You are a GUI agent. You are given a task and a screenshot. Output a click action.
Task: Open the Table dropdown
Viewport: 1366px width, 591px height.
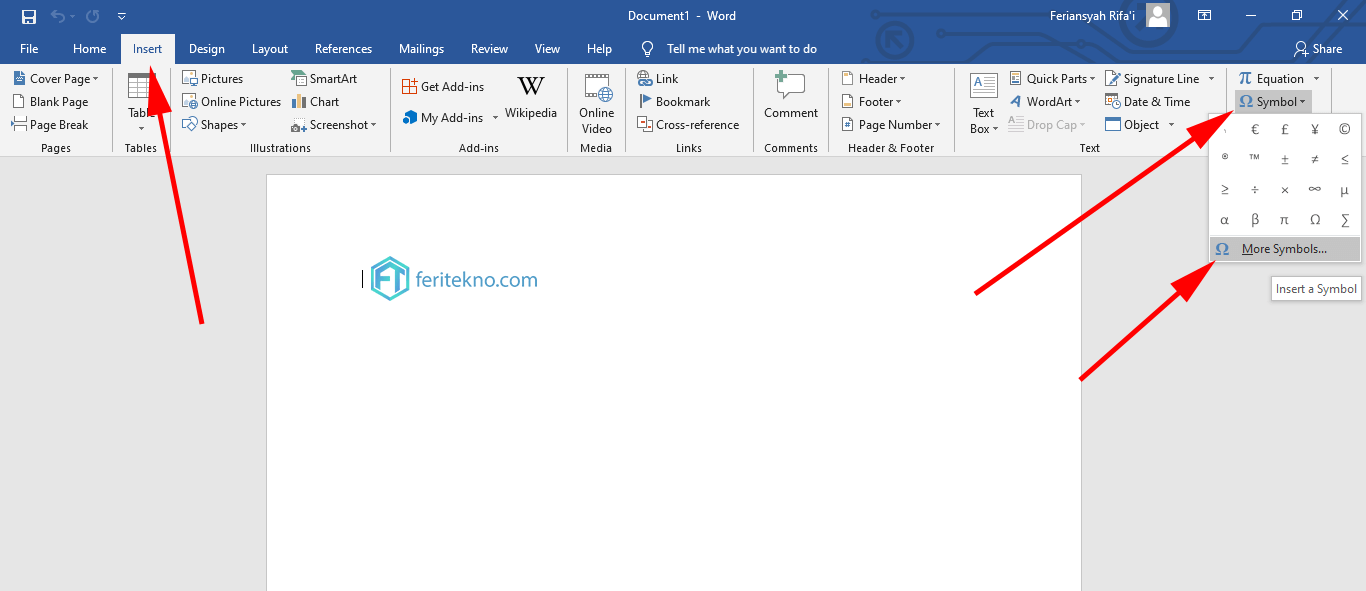click(141, 104)
